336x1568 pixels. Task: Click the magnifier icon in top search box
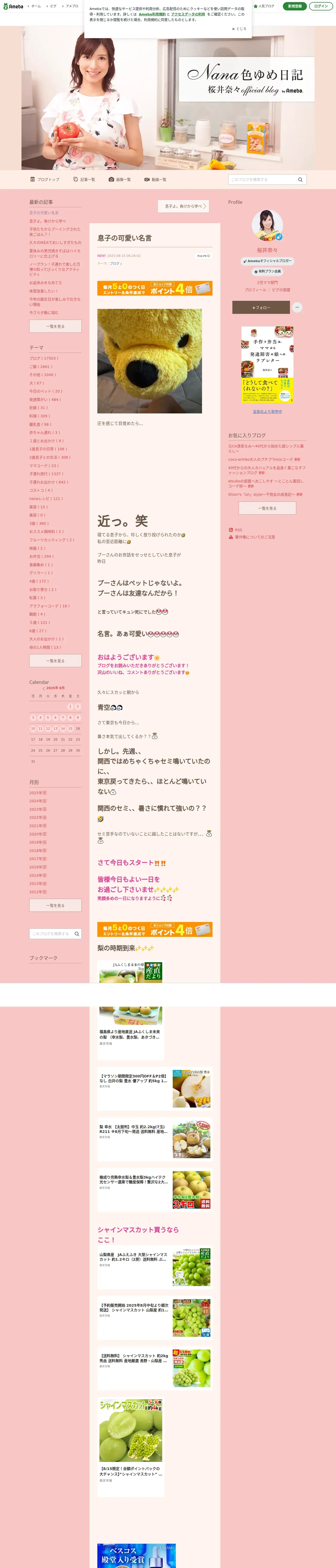coord(300,180)
